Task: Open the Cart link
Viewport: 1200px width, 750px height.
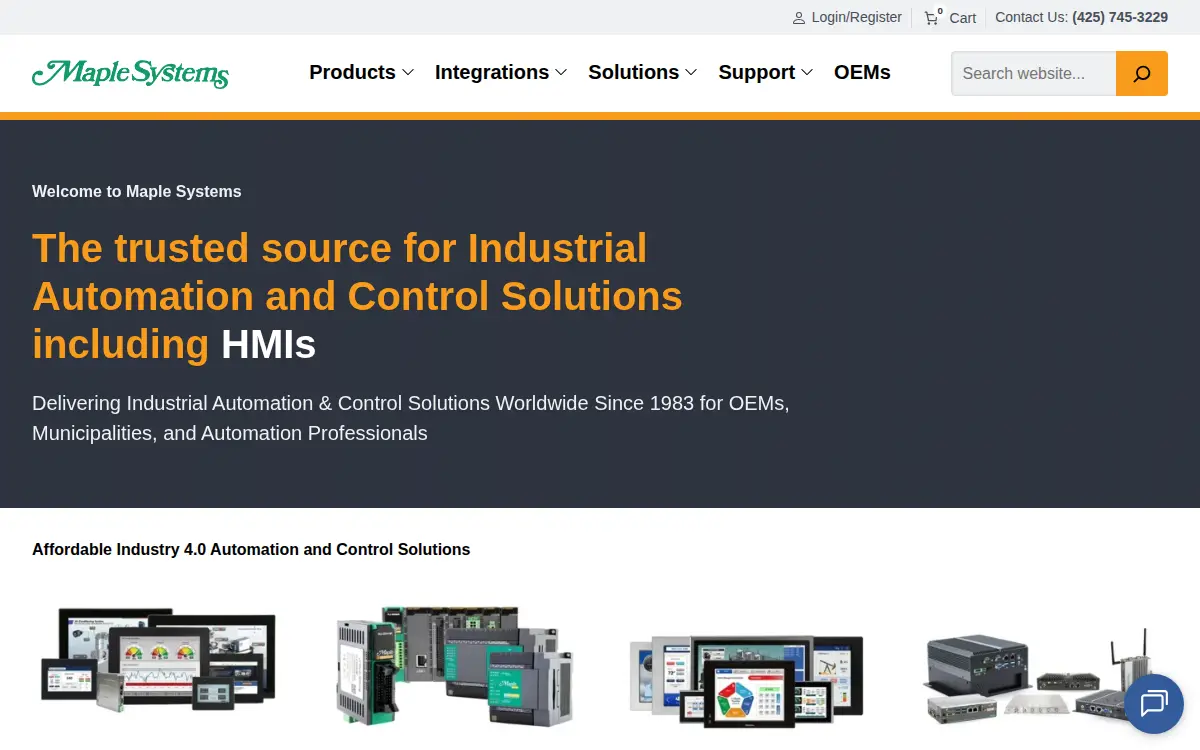Action: 963,18
